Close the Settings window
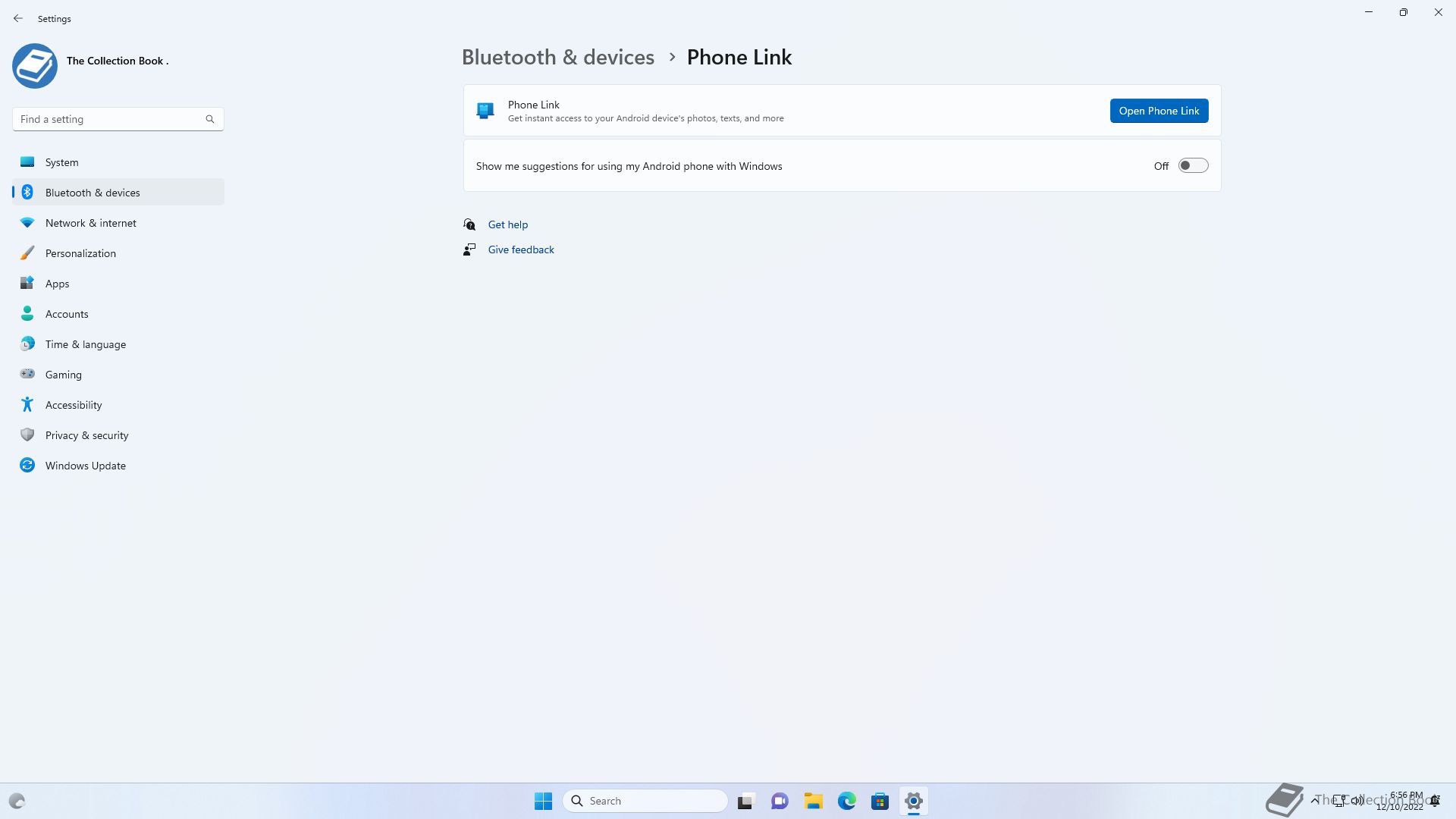The width and height of the screenshot is (1456, 819). tap(1439, 12)
